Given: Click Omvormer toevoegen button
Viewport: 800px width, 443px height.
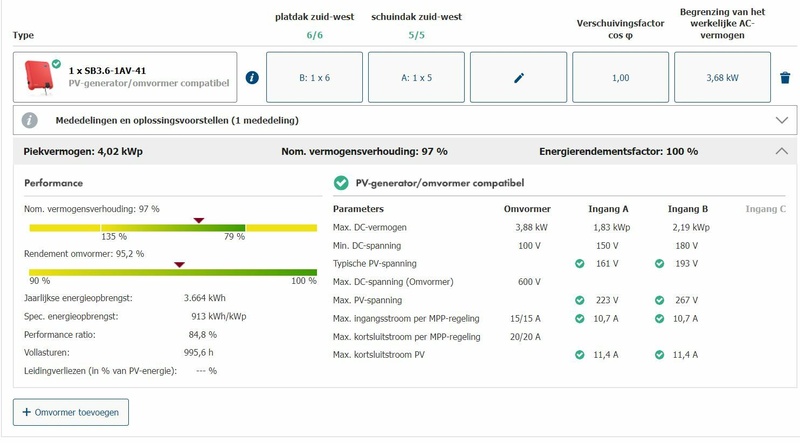Looking at the screenshot, I should [x=71, y=412].
